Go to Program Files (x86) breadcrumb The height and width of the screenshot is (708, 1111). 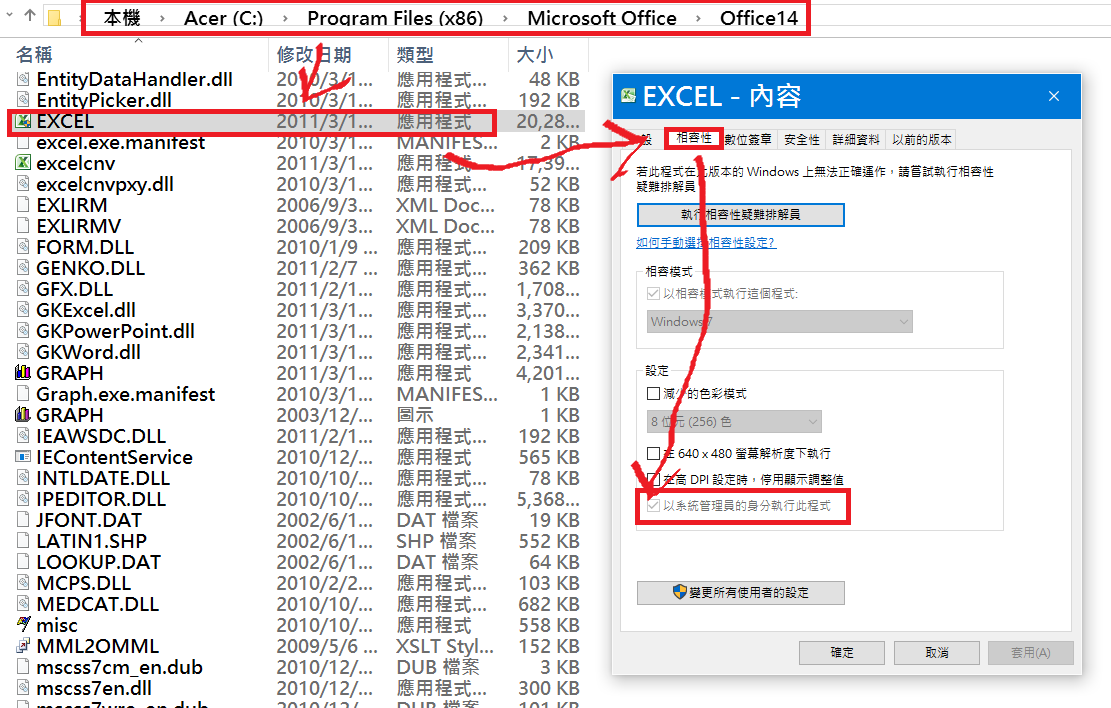(395, 18)
